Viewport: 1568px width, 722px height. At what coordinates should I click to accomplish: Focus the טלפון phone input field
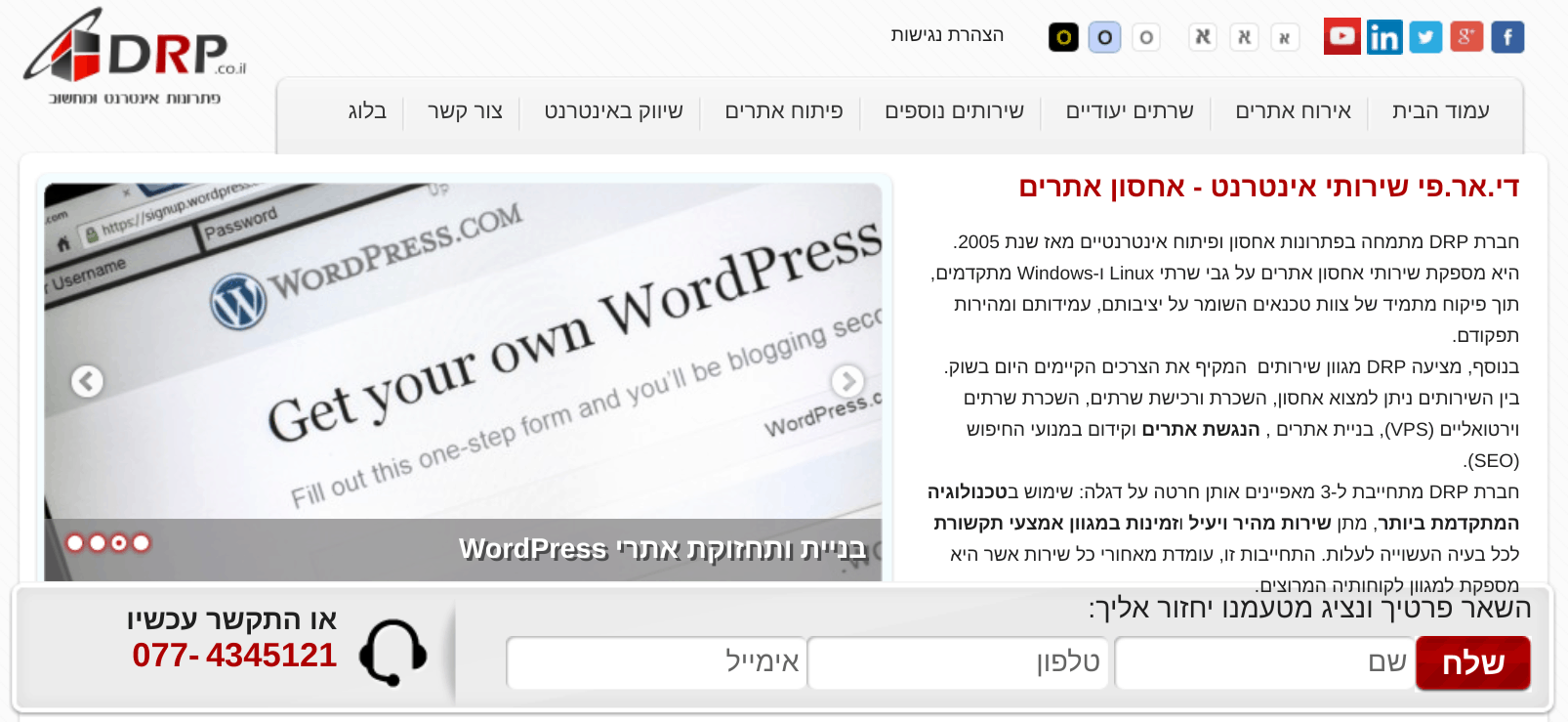[958, 662]
